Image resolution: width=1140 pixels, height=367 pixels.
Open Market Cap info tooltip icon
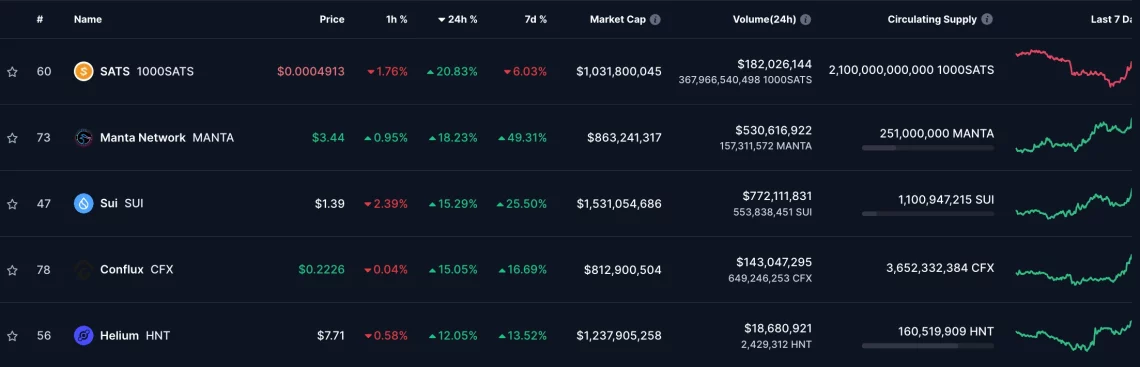655,20
